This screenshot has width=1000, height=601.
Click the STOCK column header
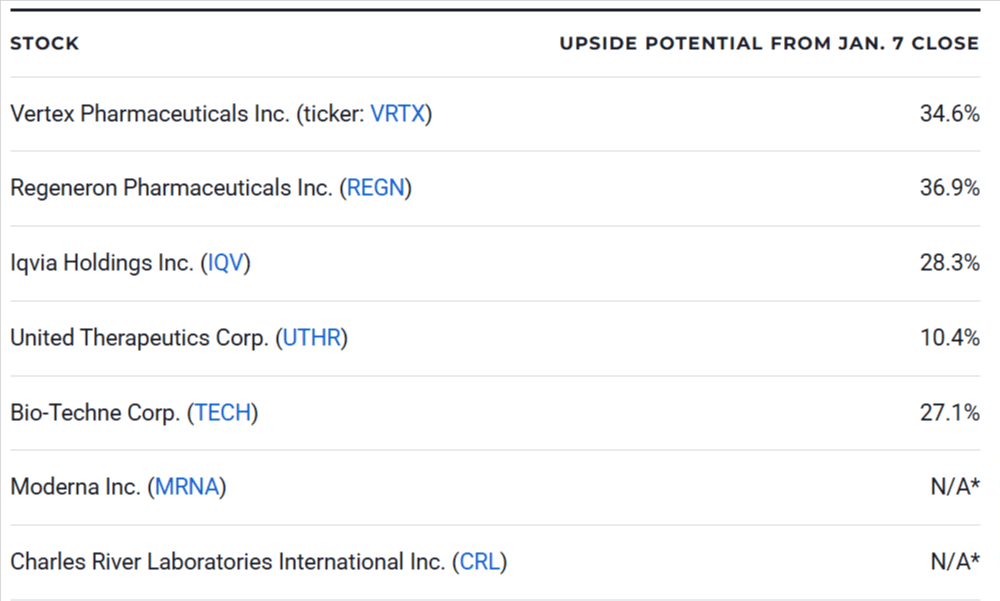tap(44, 44)
